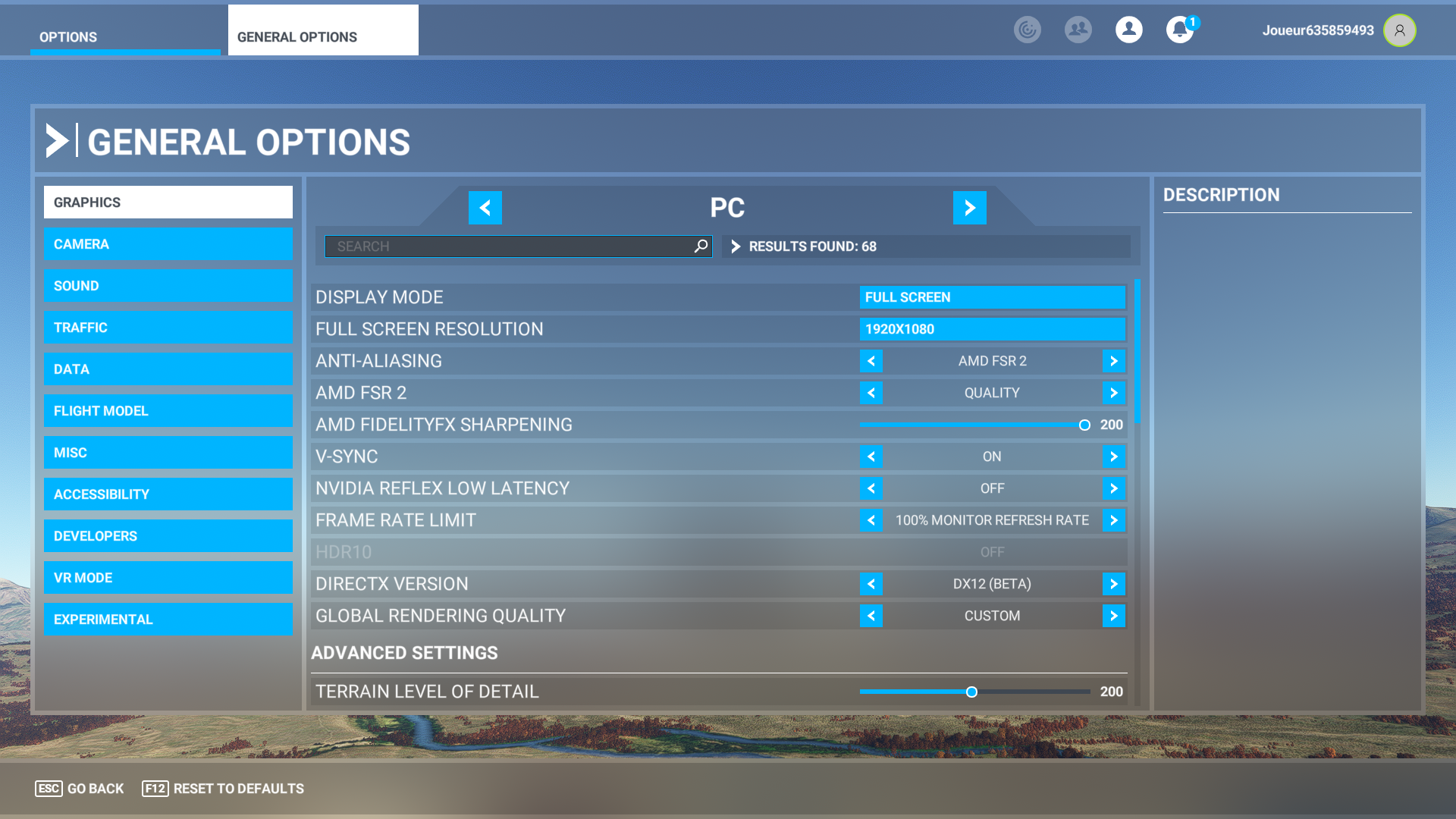
Task: Open the Camera settings category
Action: pos(168,244)
